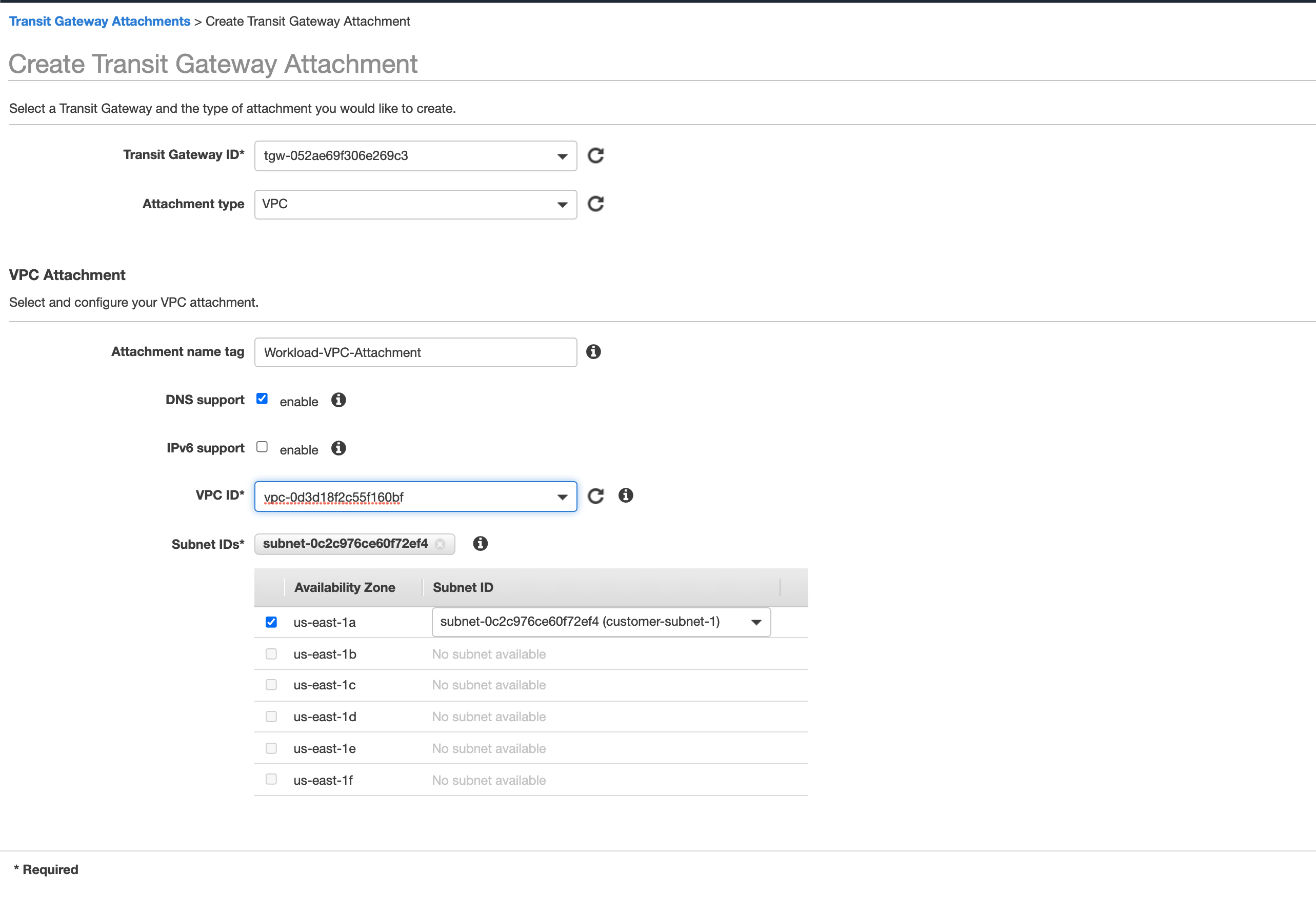This screenshot has height=913, width=1316.
Task: Refresh the Attachment type list
Action: click(x=595, y=204)
